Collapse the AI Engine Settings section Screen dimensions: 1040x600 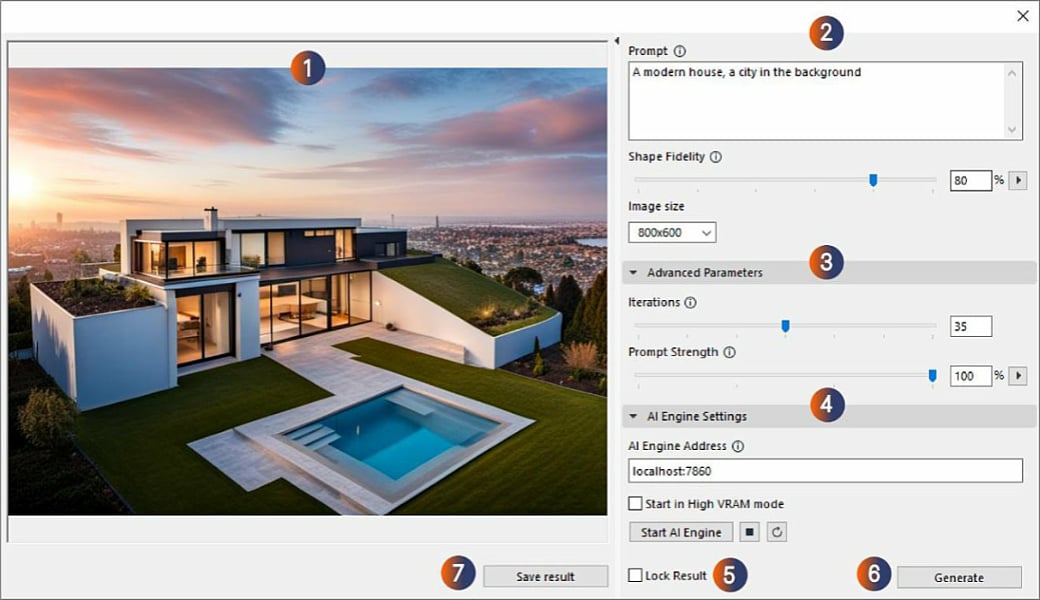(x=634, y=416)
